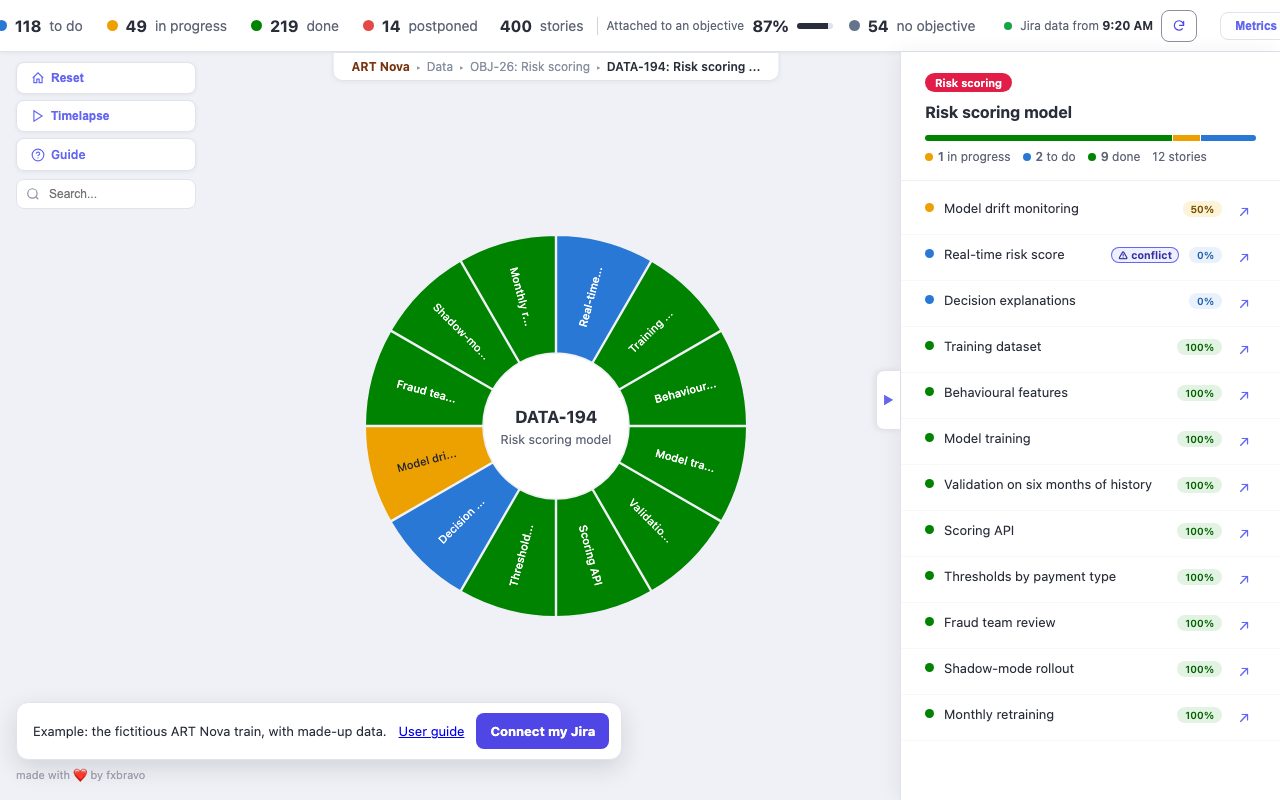This screenshot has height=800, width=1280.
Task: Open external link for Model drift monitoring
Action: click(x=1244, y=211)
